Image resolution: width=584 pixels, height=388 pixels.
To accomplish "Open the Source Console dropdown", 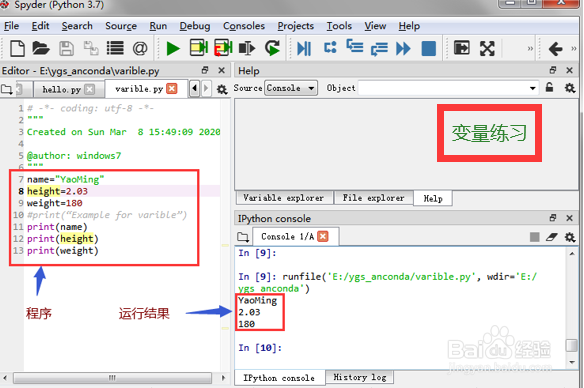I will [291, 88].
